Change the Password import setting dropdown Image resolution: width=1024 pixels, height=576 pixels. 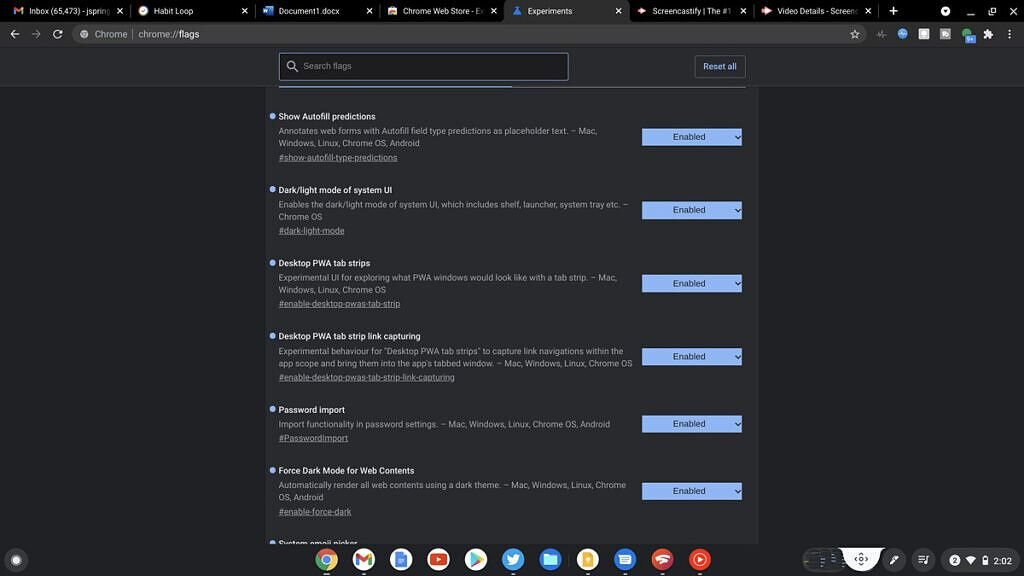691,423
